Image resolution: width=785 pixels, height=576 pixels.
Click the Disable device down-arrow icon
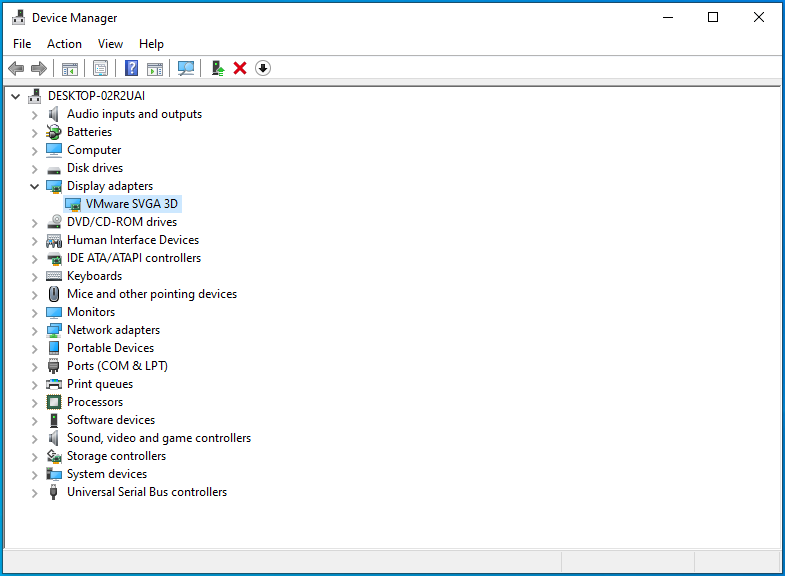[x=263, y=68]
